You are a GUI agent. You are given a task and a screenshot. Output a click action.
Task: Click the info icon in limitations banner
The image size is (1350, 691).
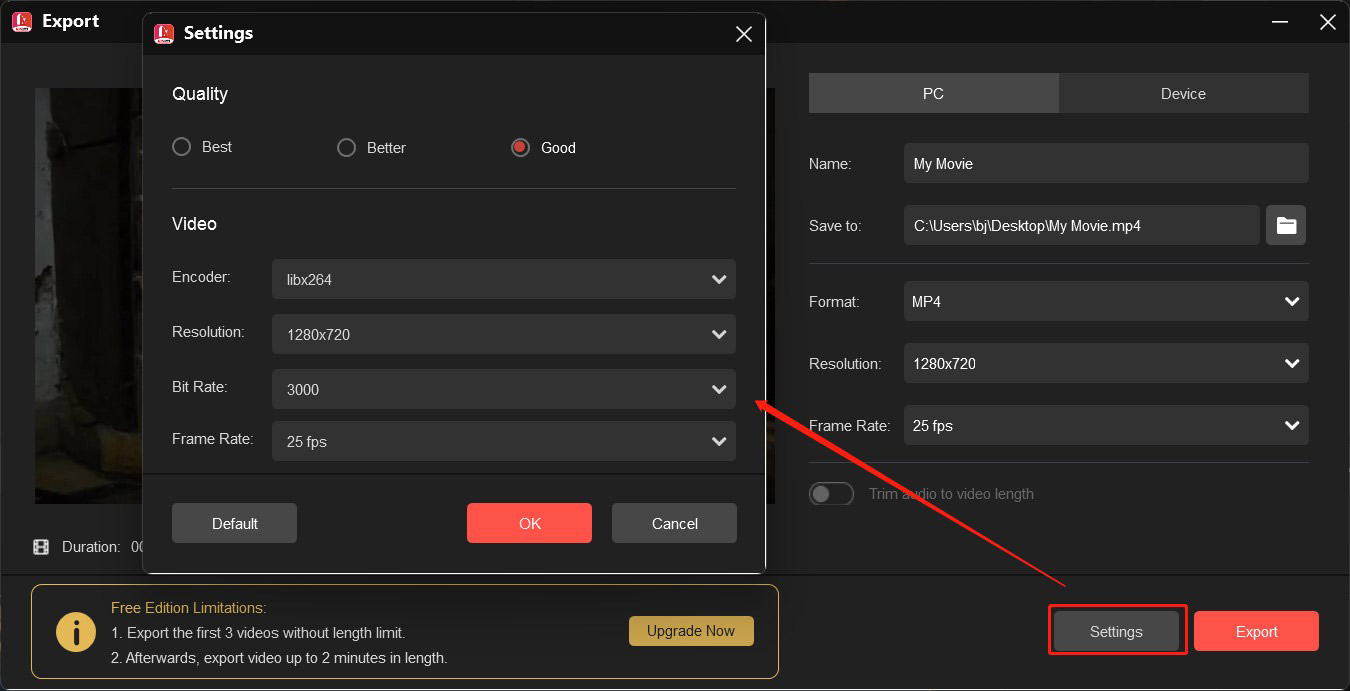pyautogui.click(x=76, y=631)
